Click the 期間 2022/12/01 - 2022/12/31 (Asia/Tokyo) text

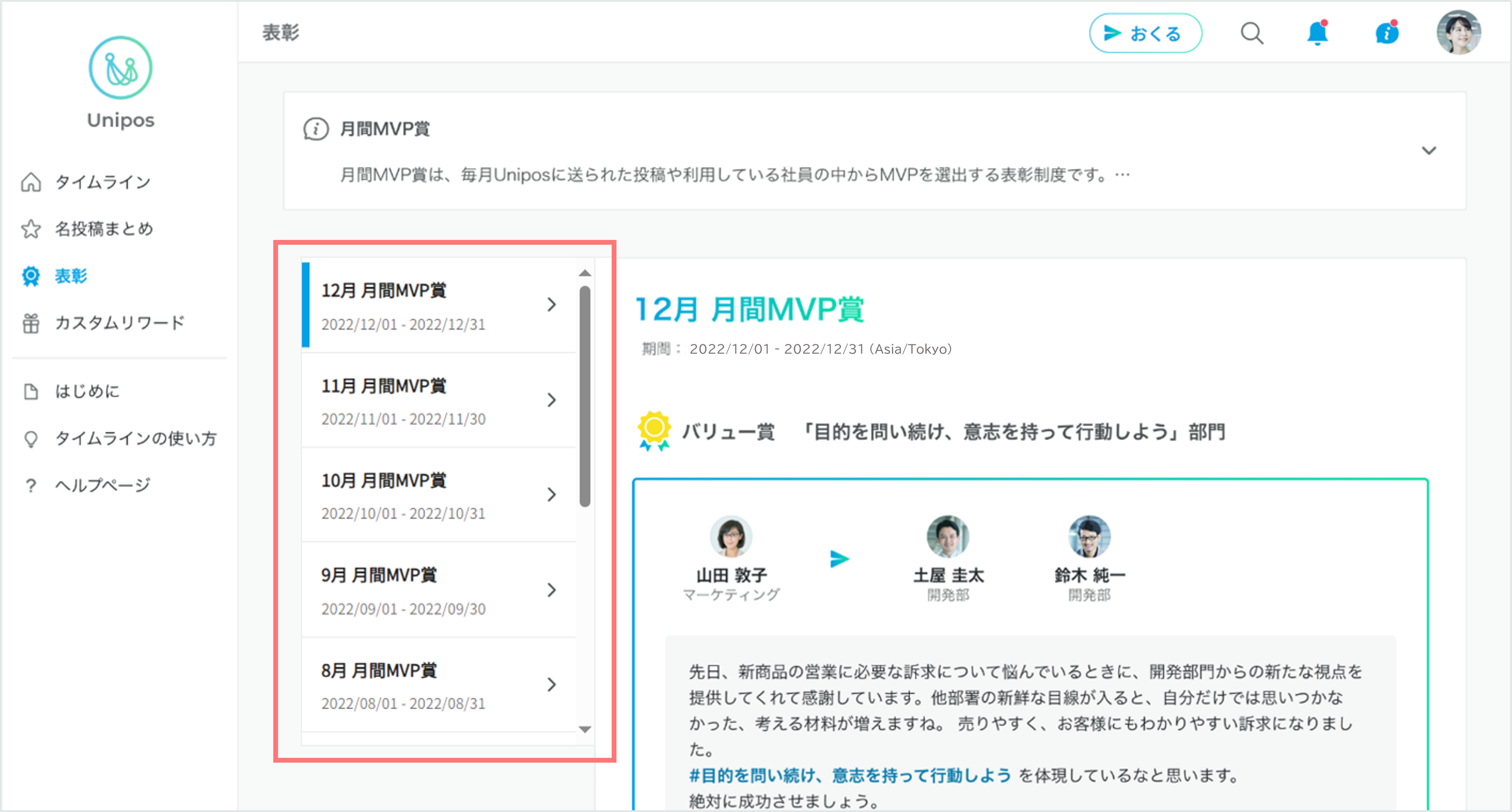(x=797, y=349)
